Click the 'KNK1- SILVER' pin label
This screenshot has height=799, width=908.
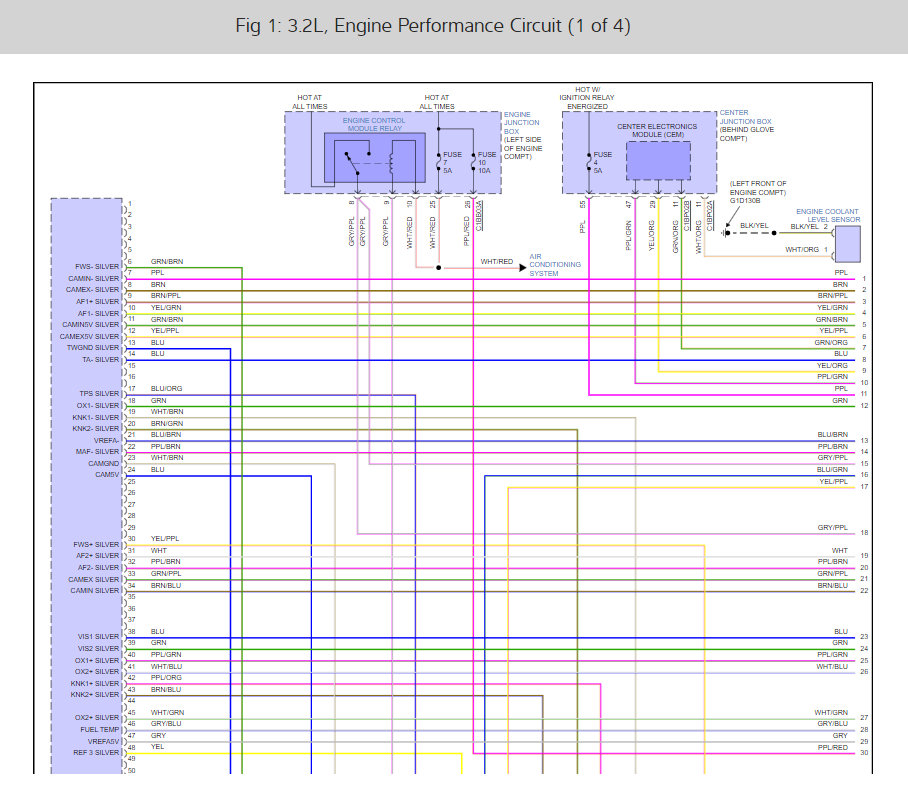[96, 417]
